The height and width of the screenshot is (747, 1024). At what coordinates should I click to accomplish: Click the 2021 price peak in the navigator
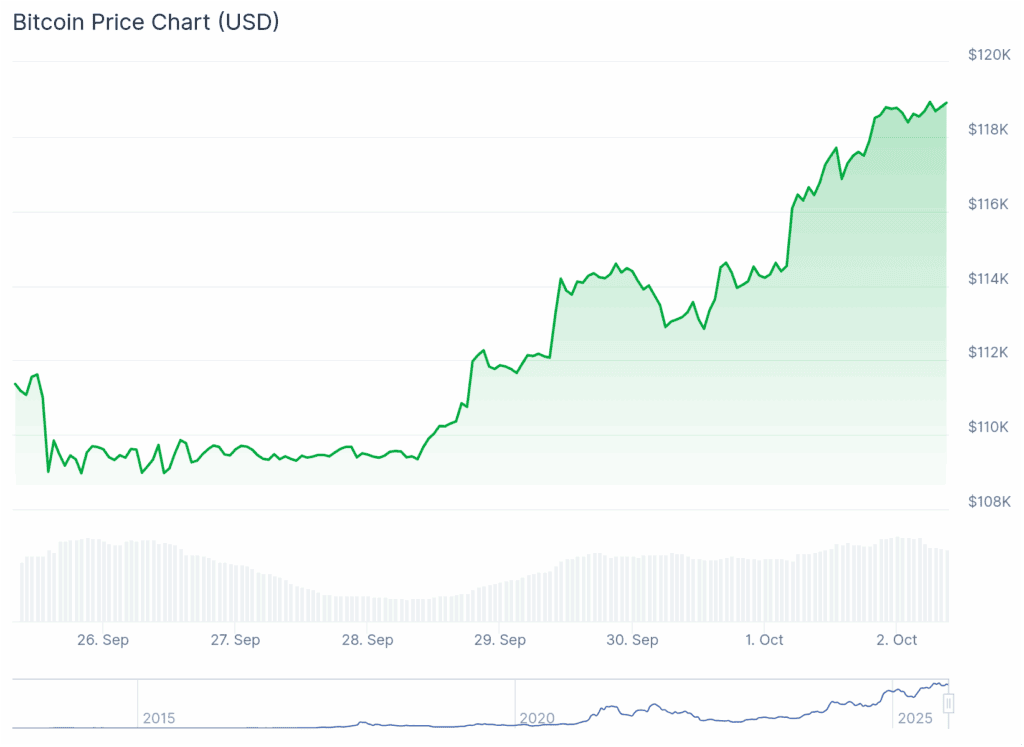coord(655,705)
